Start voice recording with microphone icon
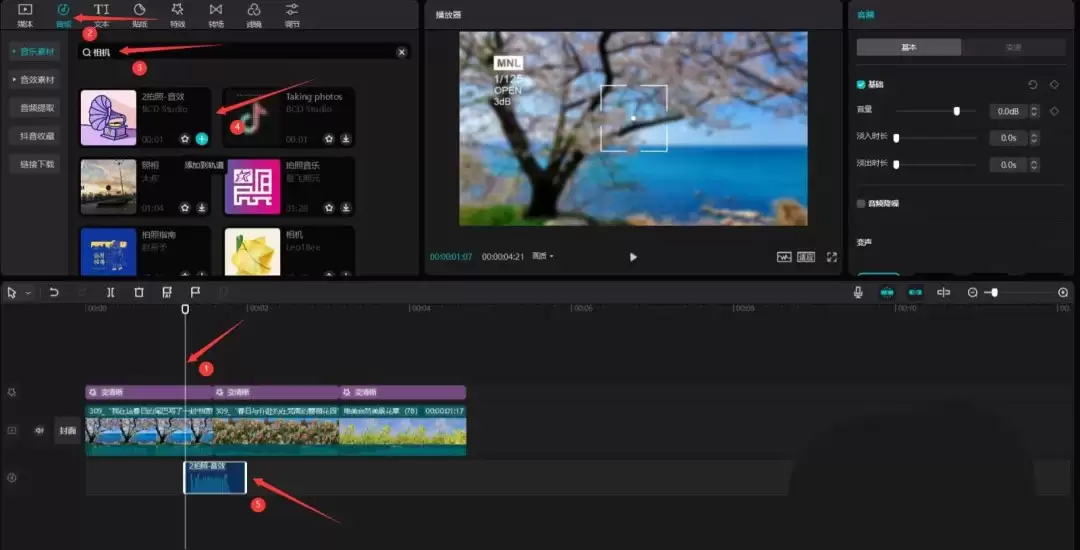This screenshot has height=550, width=1080. [858, 293]
